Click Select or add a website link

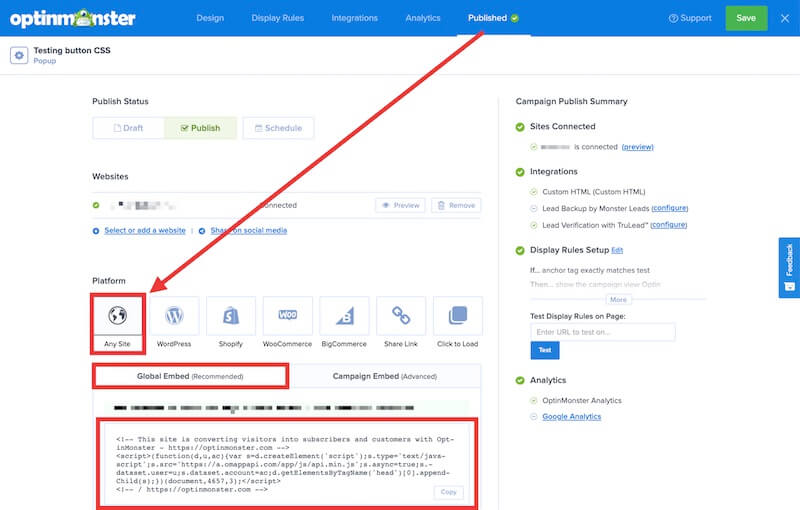coord(145,231)
